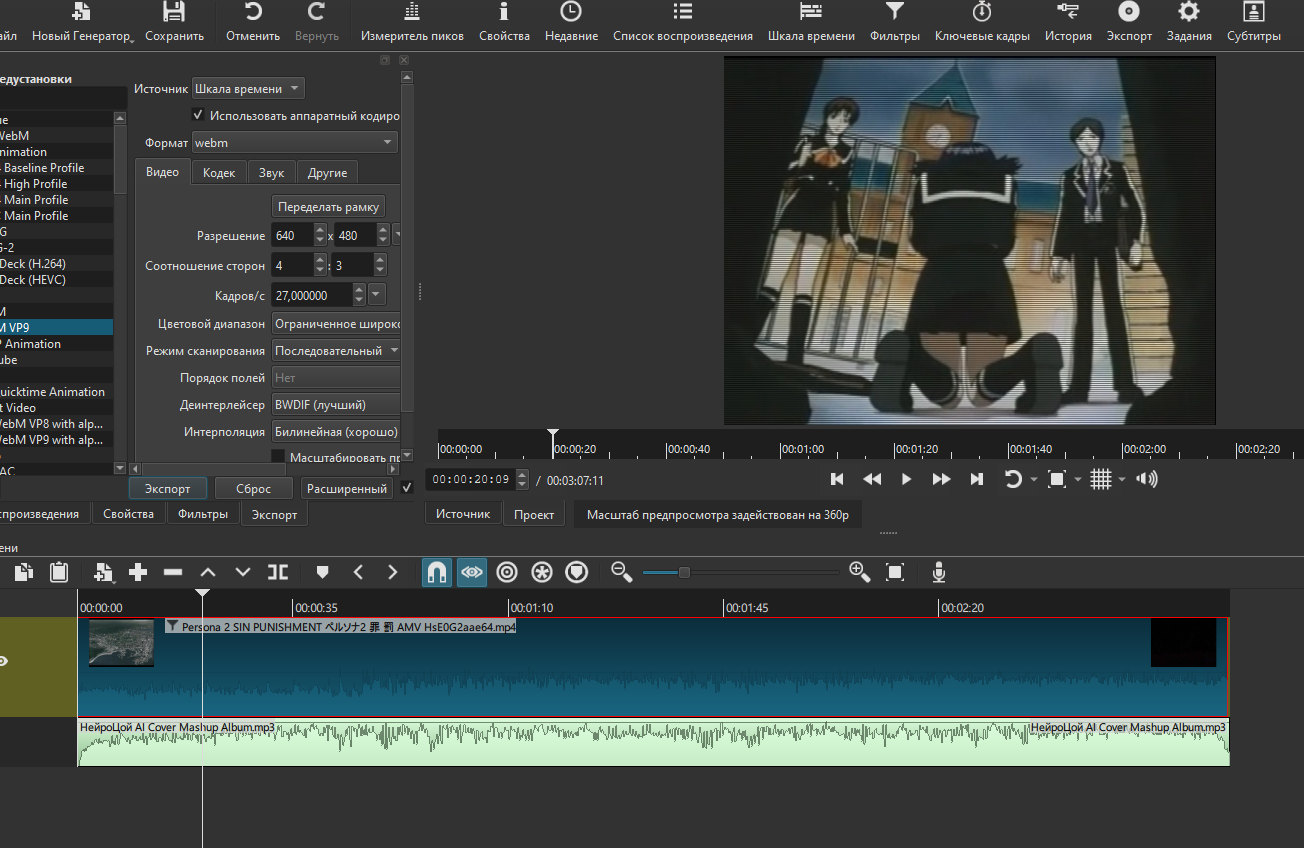Split the clip at the playhead
The width and height of the screenshot is (1304, 848).
[278, 572]
